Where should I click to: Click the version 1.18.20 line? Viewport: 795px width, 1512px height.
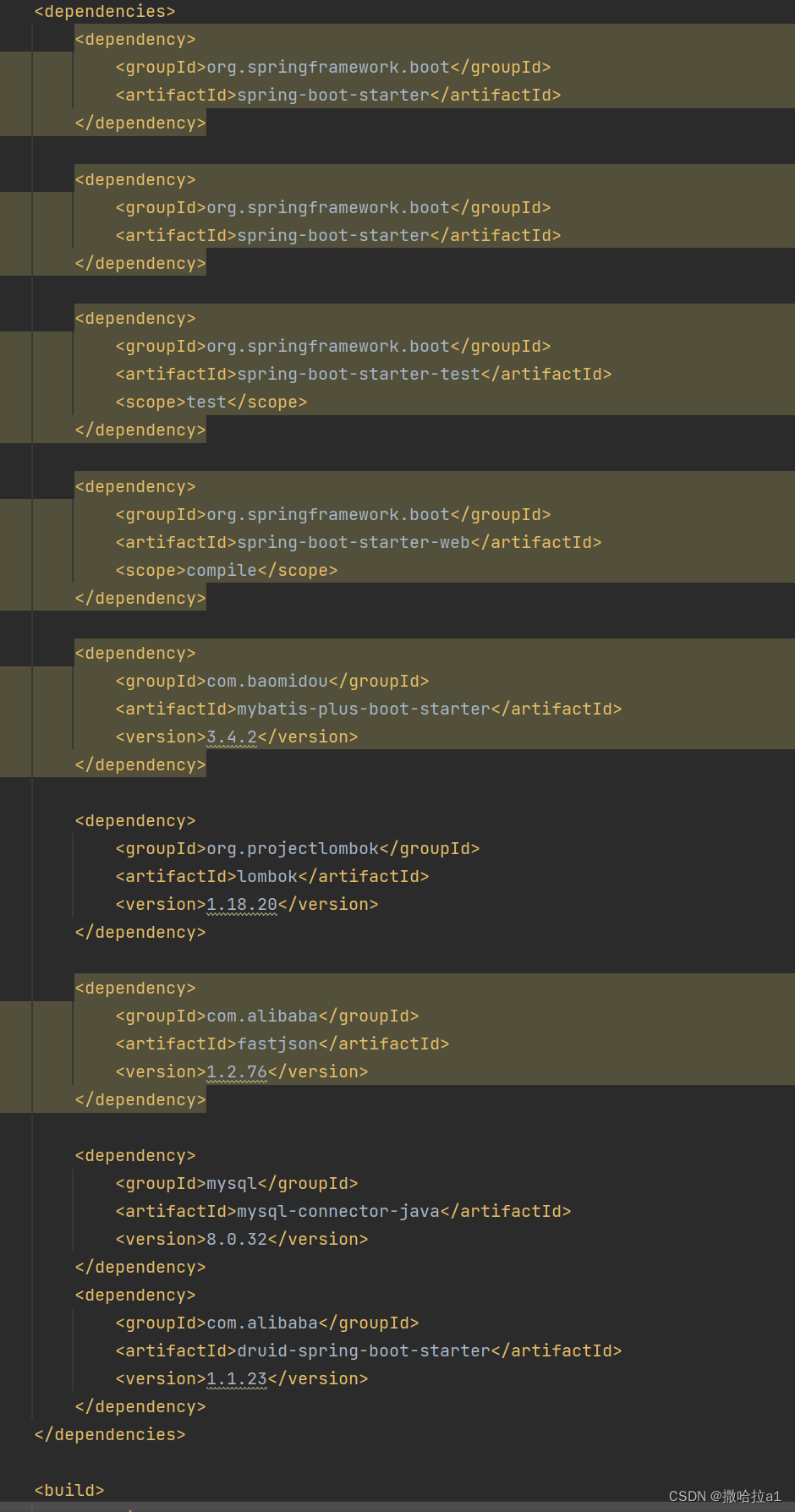(x=247, y=905)
